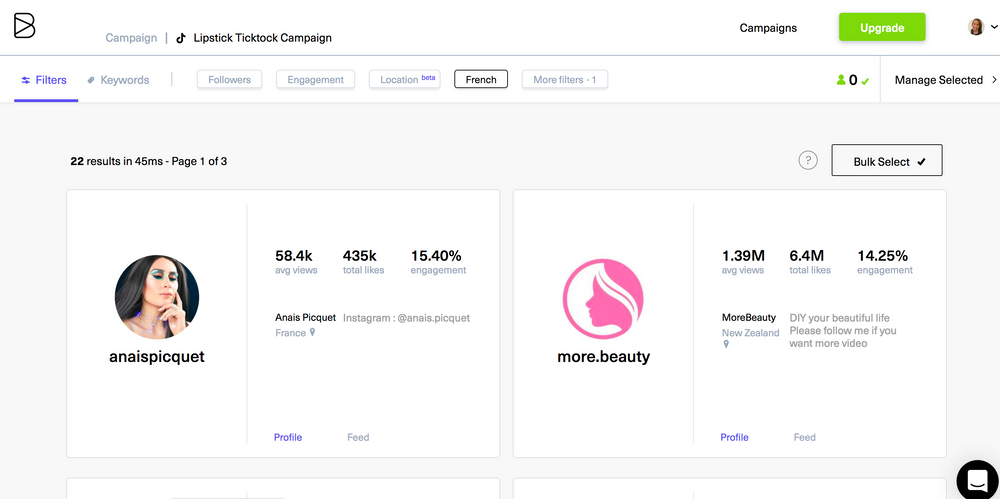Open anaispicquet Profile link
Viewport: 1000px width, 499px height.
click(x=288, y=437)
